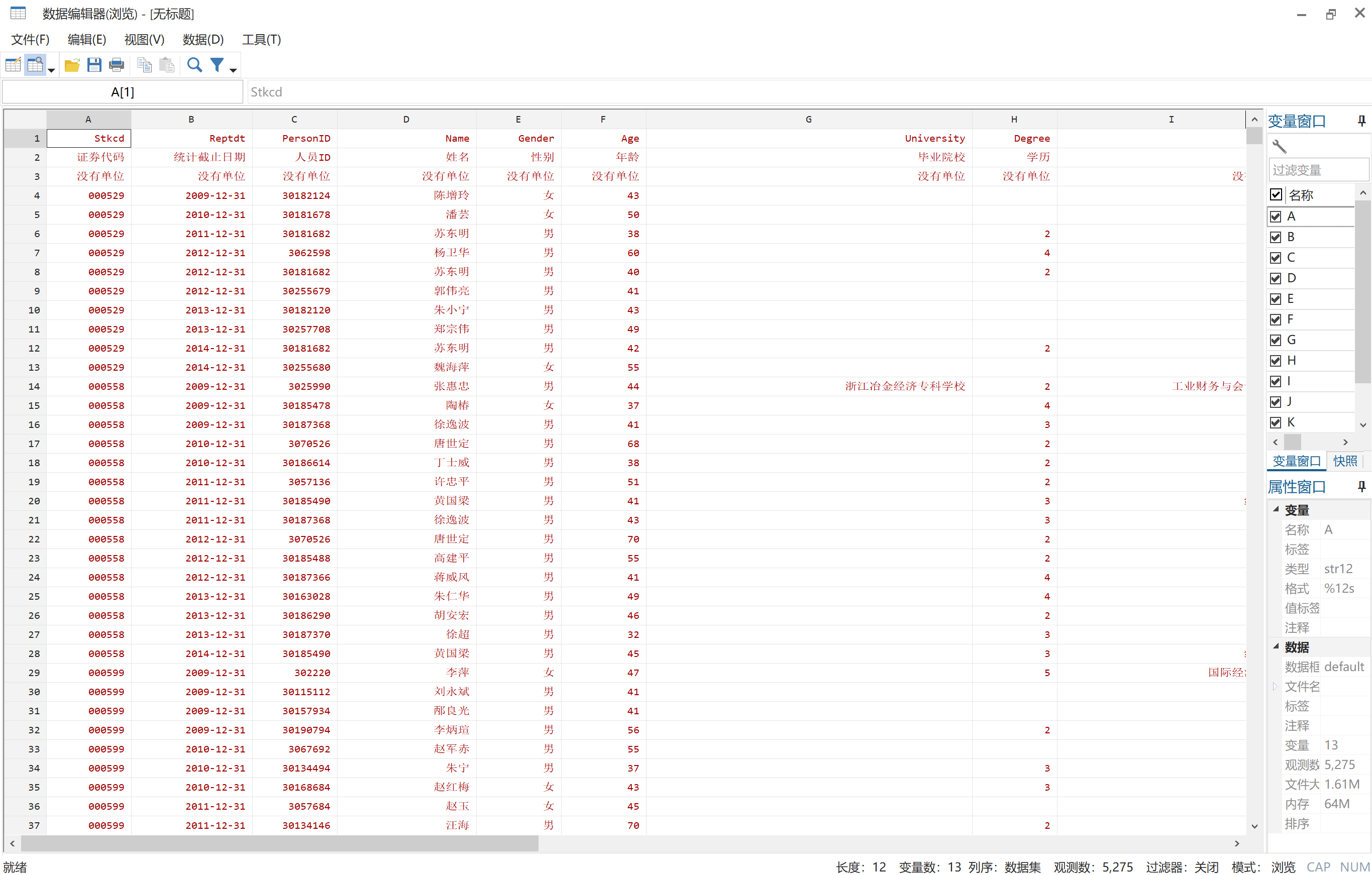1372x875 pixels.
Task: Apply a filter using the funnel icon
Action: [x=217, y=64]
